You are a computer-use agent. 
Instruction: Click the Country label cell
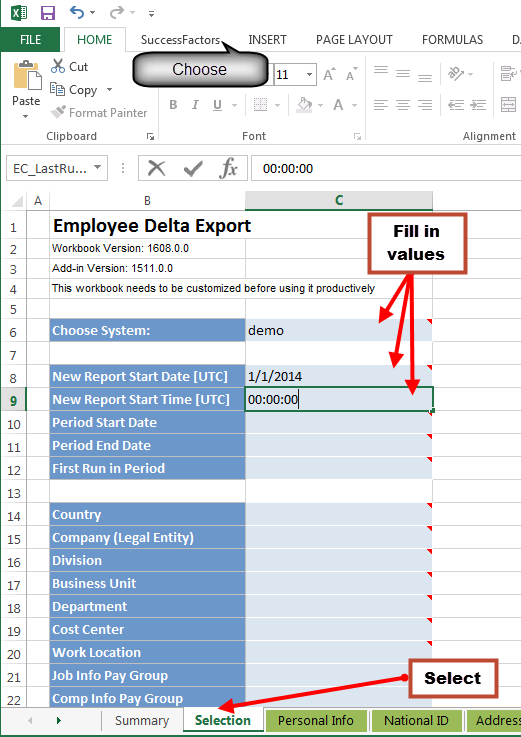pyautogui.click(x=147, y=515)
